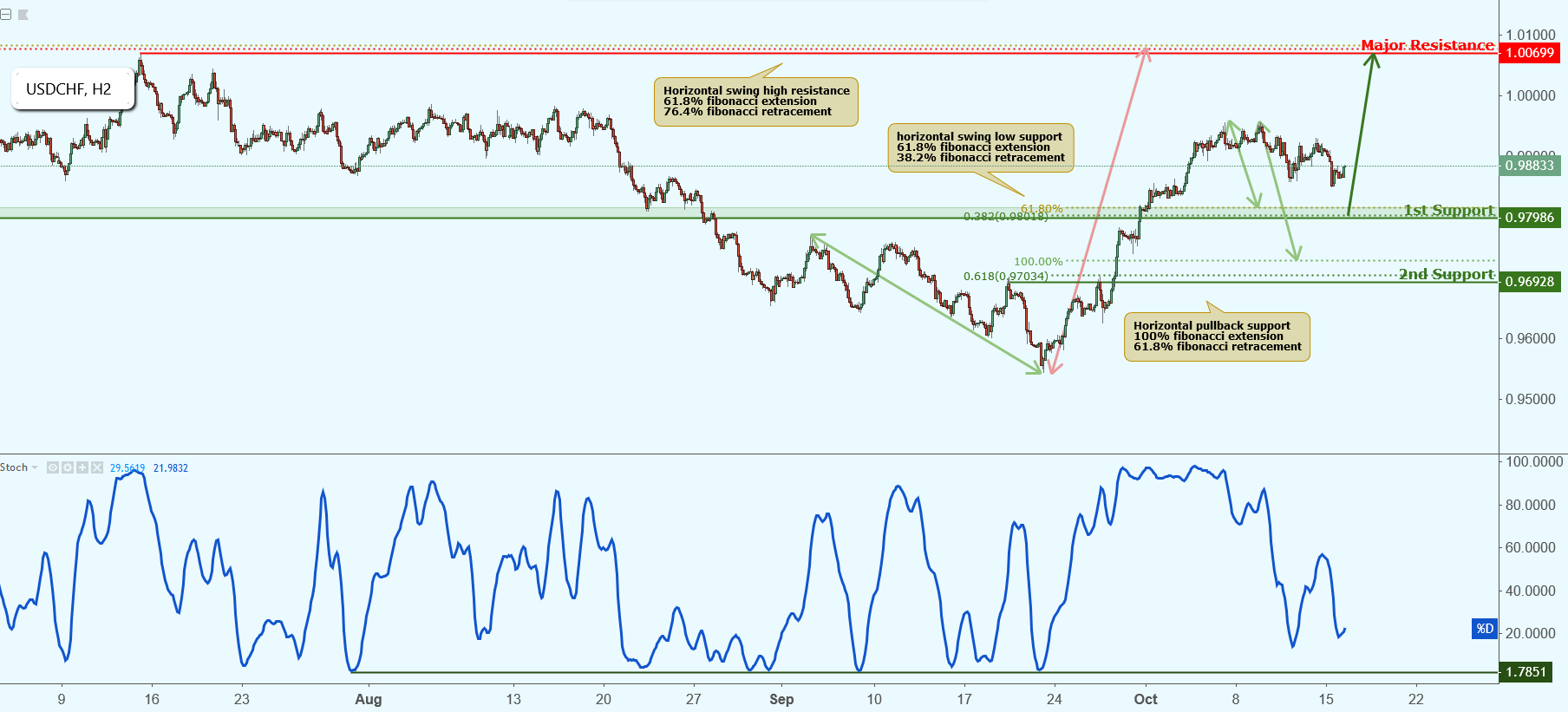Click the 22 date label on the time axis
The image size is (1568, 712).
coord(1415,699)
